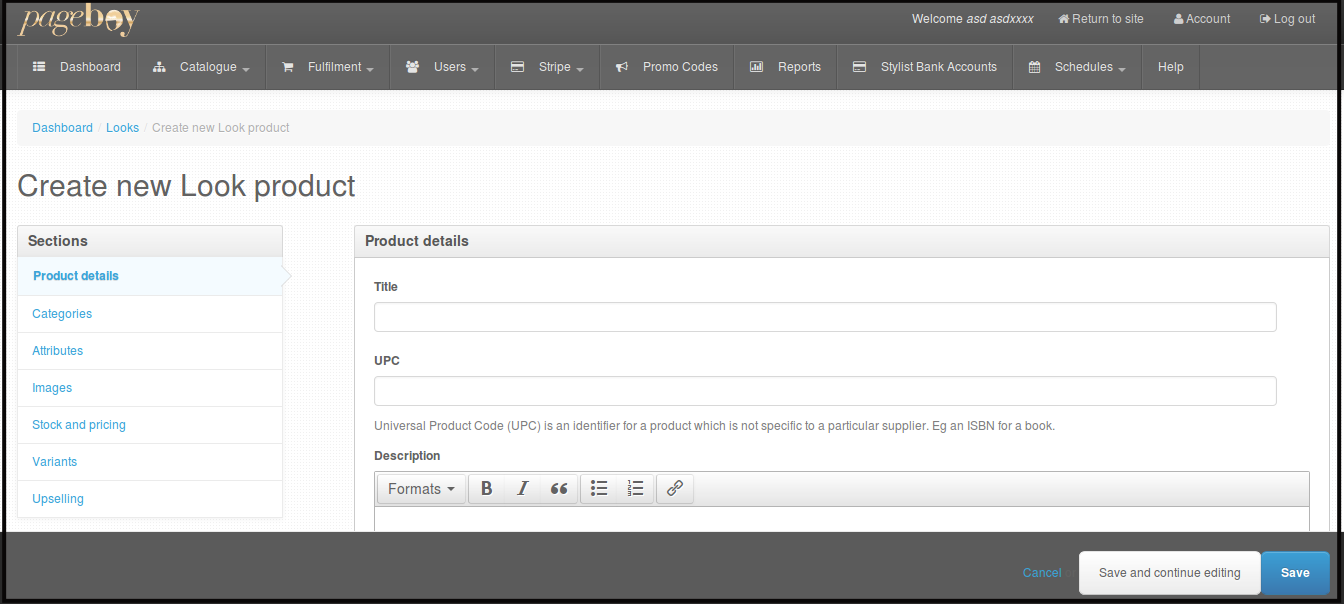Click the Return to site link
Image resolution: width=1344 pixels, height=604 pixels.
[1101, 19]
